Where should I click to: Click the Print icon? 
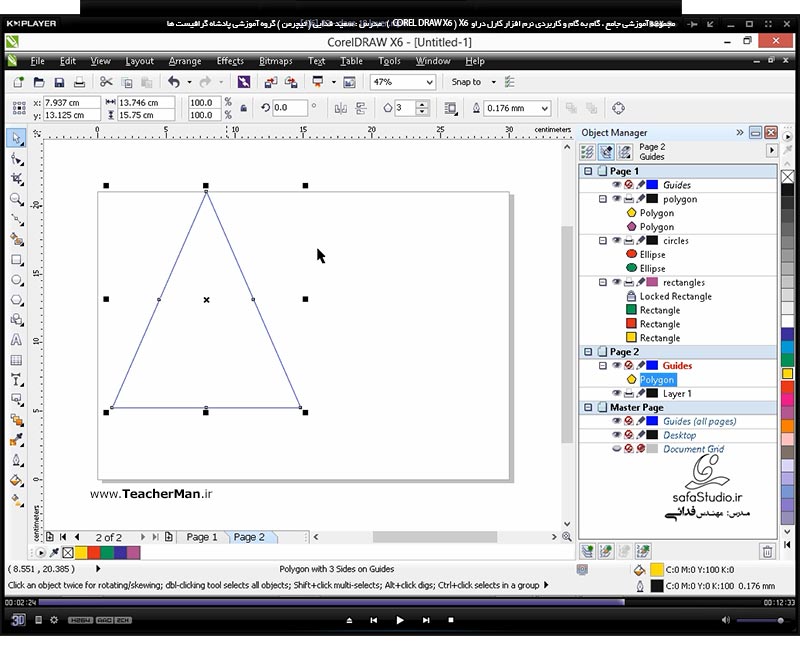(79, 82)
